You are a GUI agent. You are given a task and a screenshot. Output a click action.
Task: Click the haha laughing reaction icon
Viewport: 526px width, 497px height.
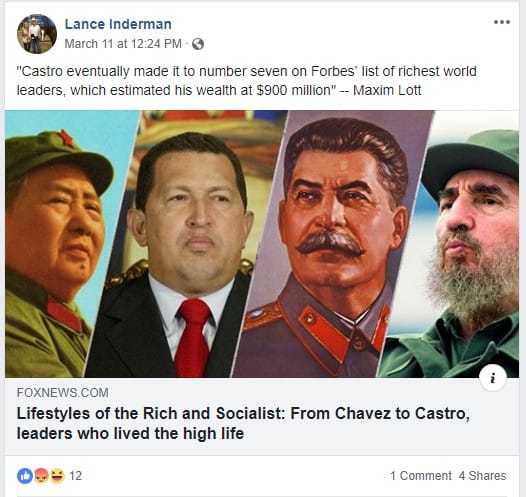click(57, 476)
